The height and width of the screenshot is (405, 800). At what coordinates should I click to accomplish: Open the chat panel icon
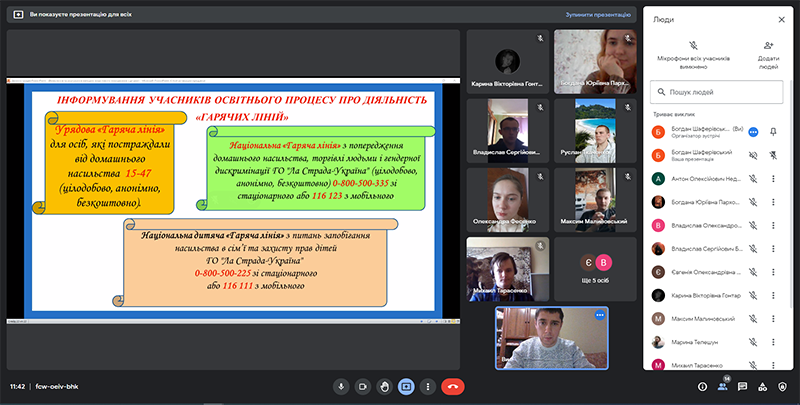pyautogui.click(x=742, y=387)
